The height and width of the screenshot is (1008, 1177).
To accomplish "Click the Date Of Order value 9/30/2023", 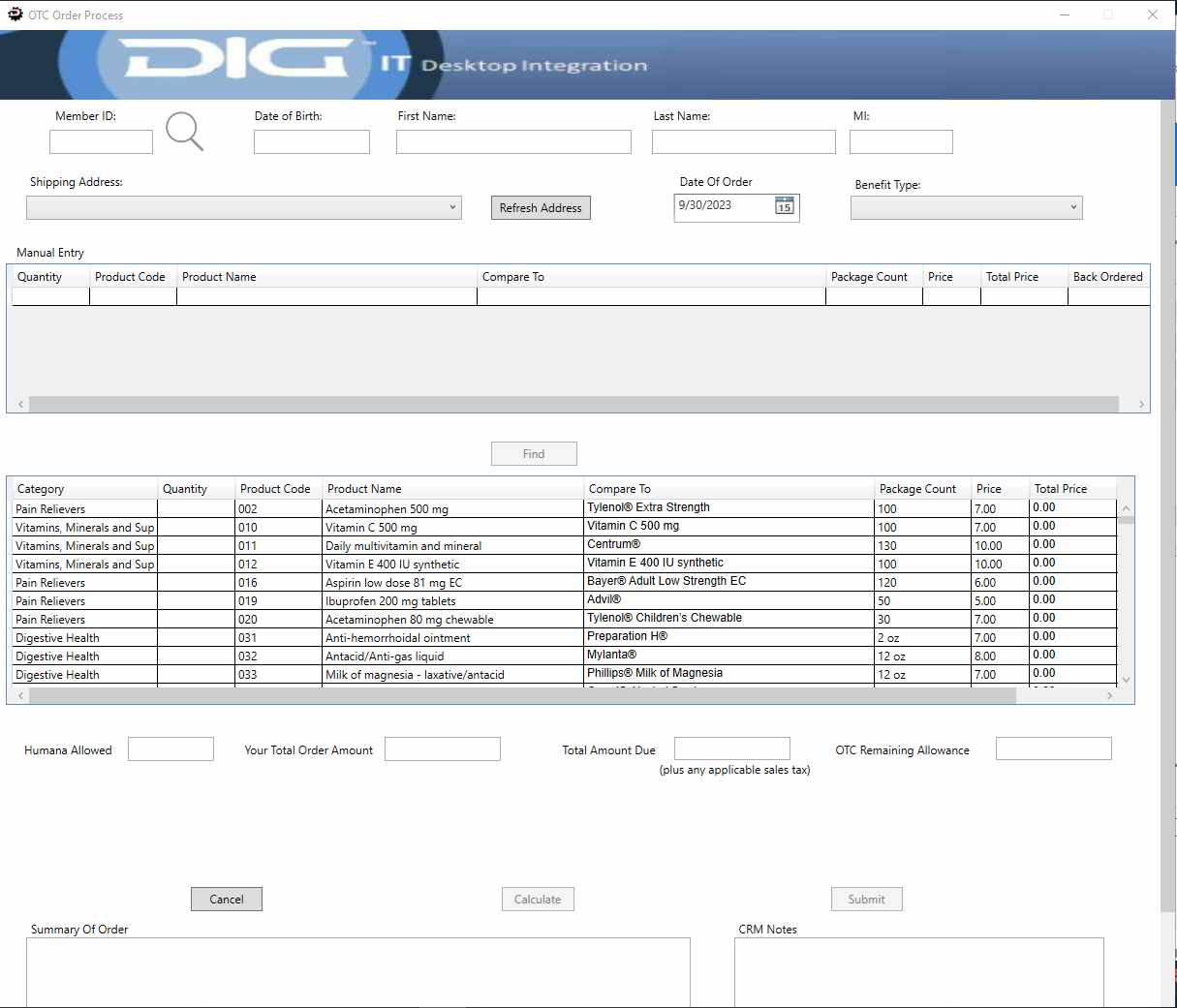I will [x=705, y=205].
